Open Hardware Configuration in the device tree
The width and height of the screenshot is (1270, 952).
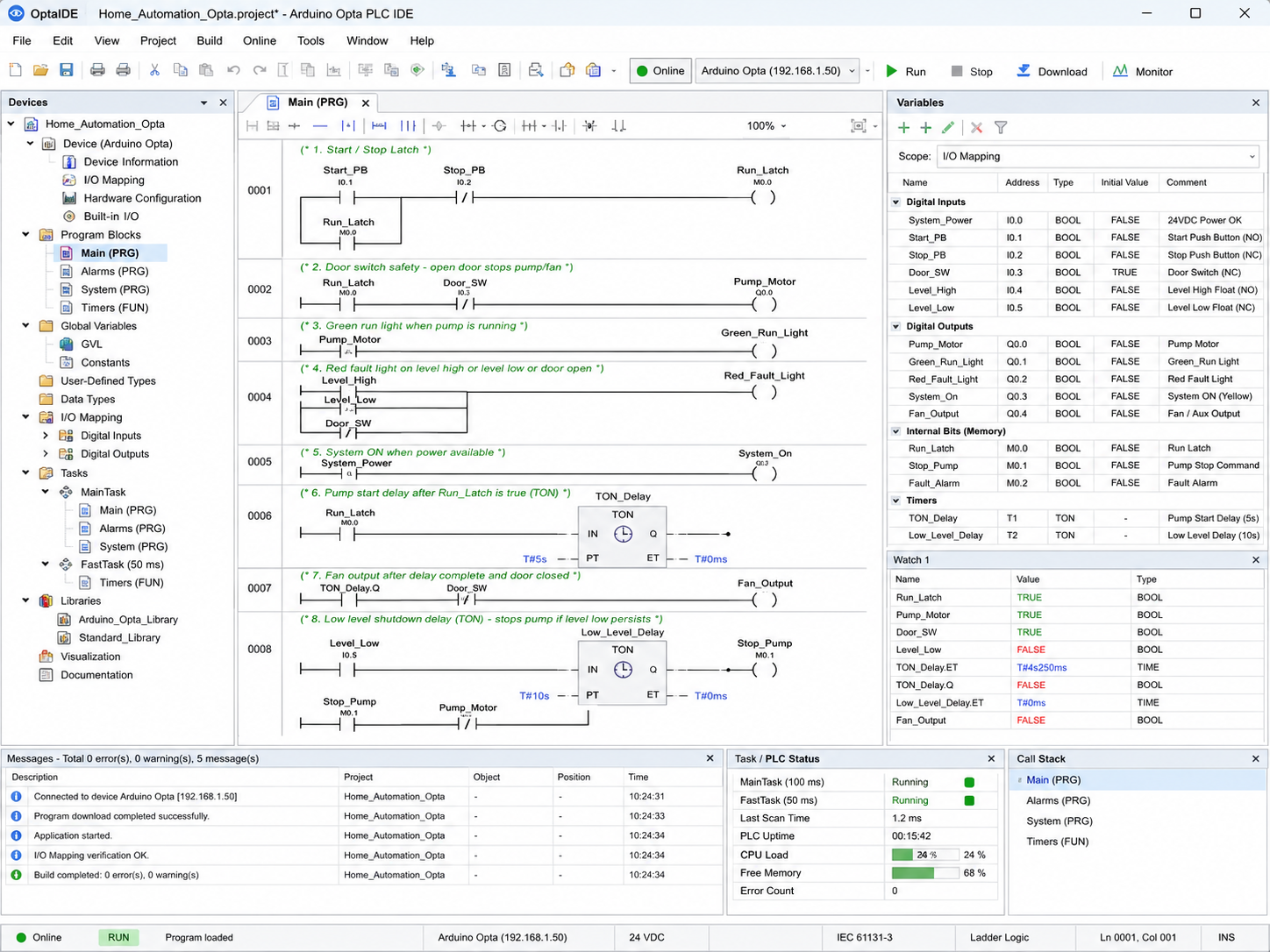pos(142,198)
